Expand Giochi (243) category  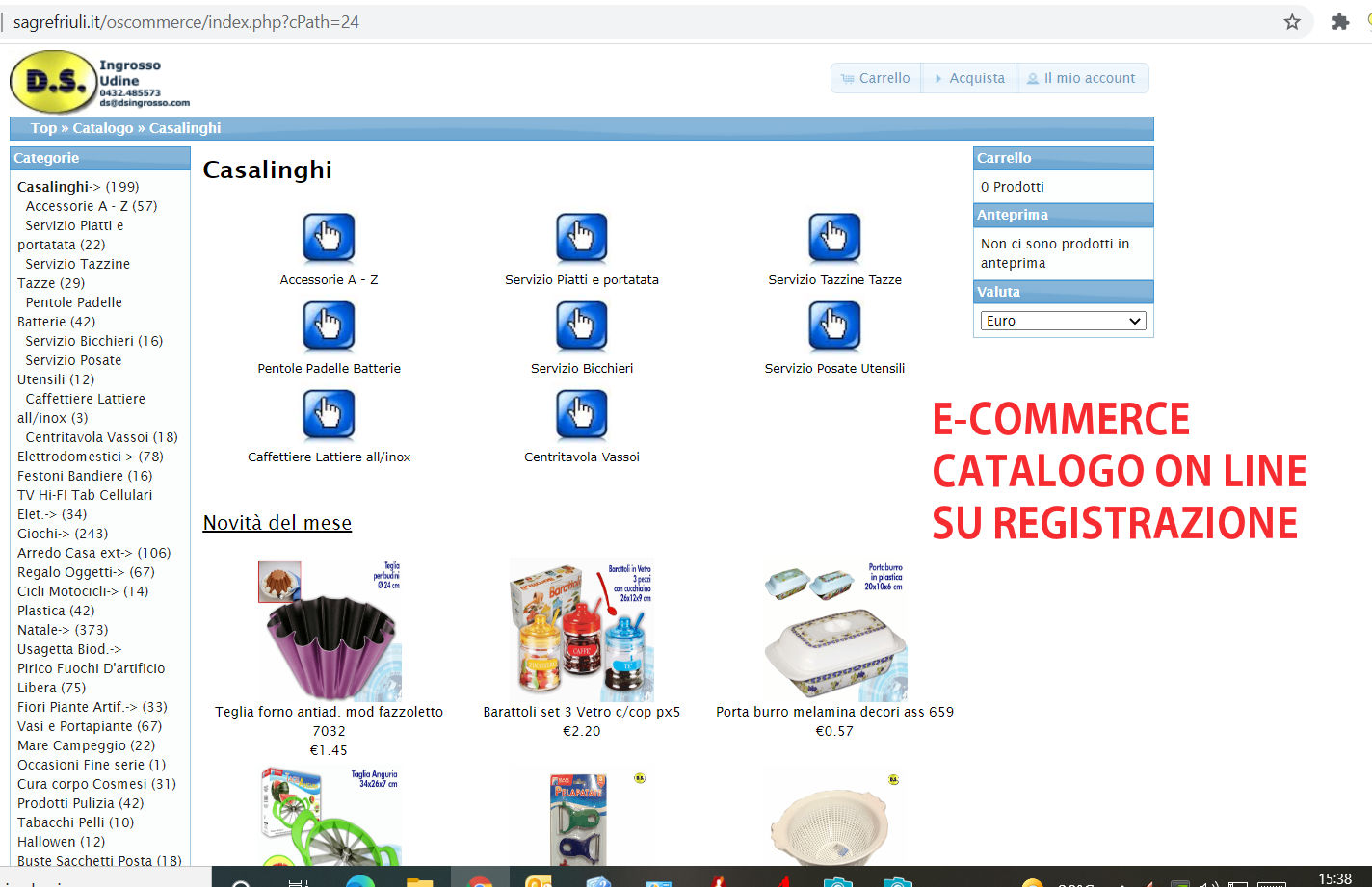[x=63, y=534]
